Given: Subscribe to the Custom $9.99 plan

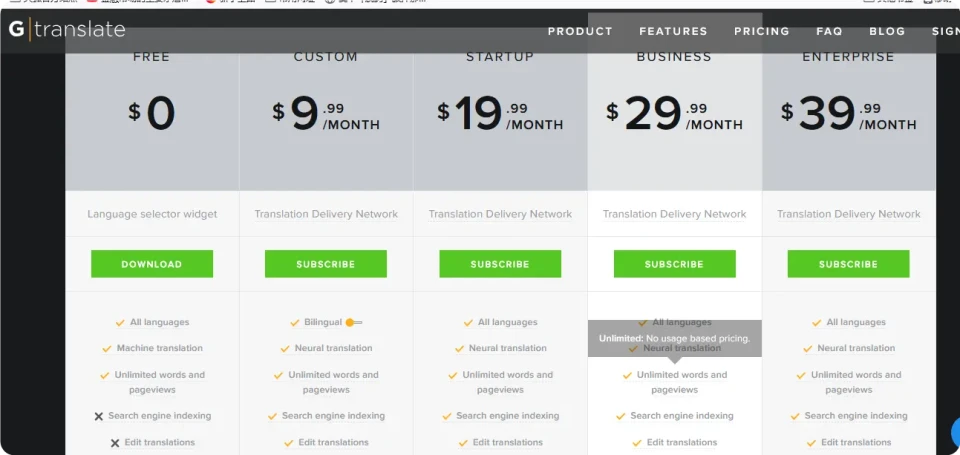Looking at the screenshot, I should (326, 264).
